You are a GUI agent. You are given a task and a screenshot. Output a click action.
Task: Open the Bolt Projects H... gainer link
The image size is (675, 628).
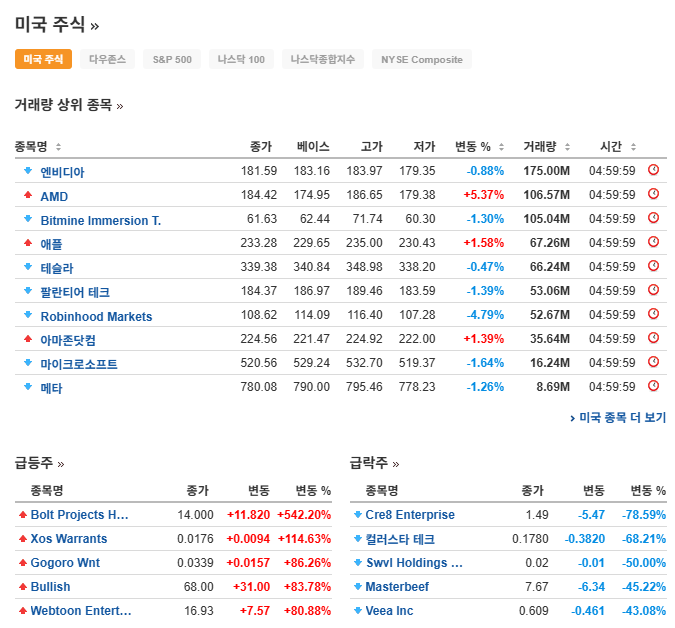[x=80, y=514]
